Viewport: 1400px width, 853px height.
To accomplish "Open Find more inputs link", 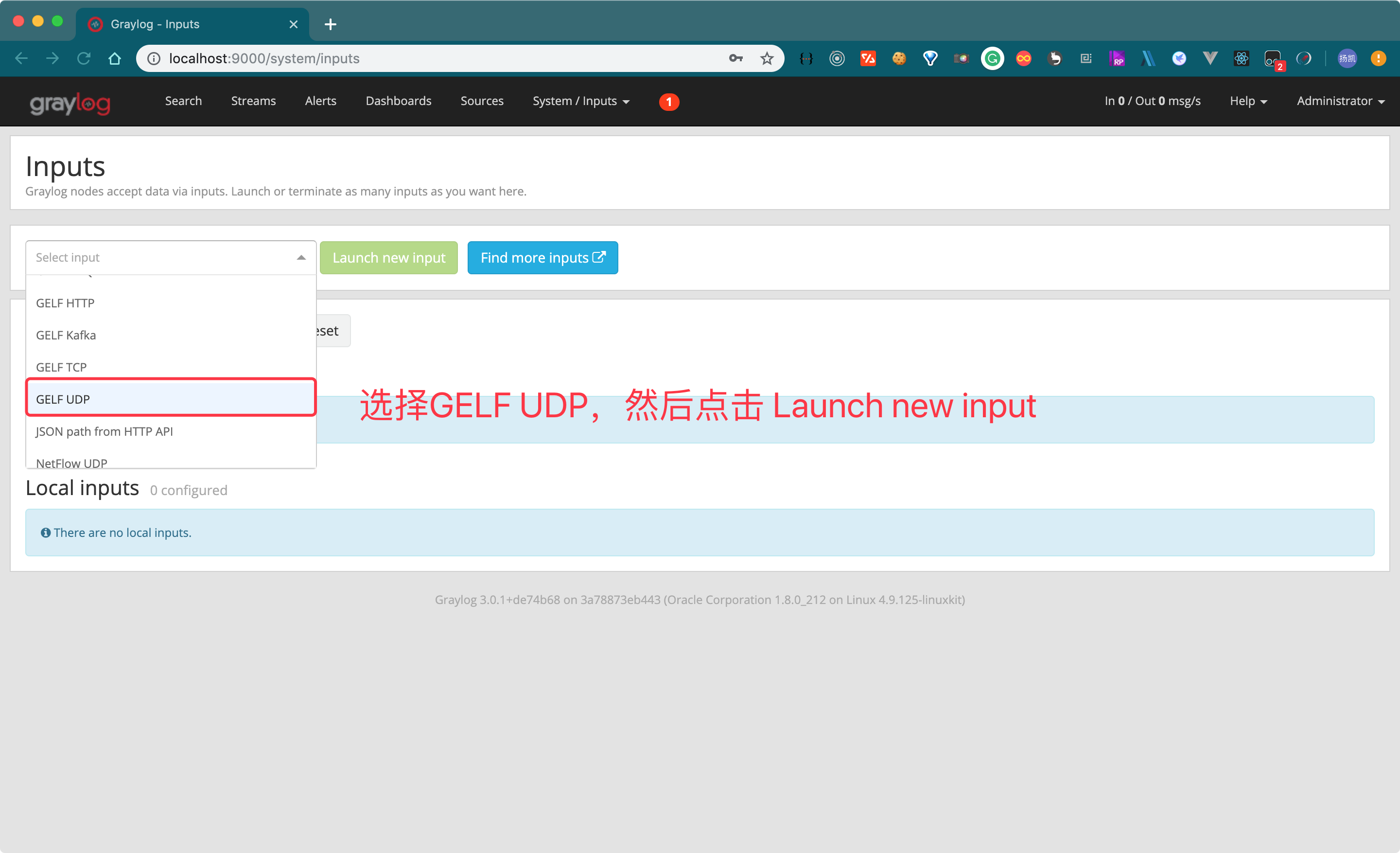I will 542,258.
